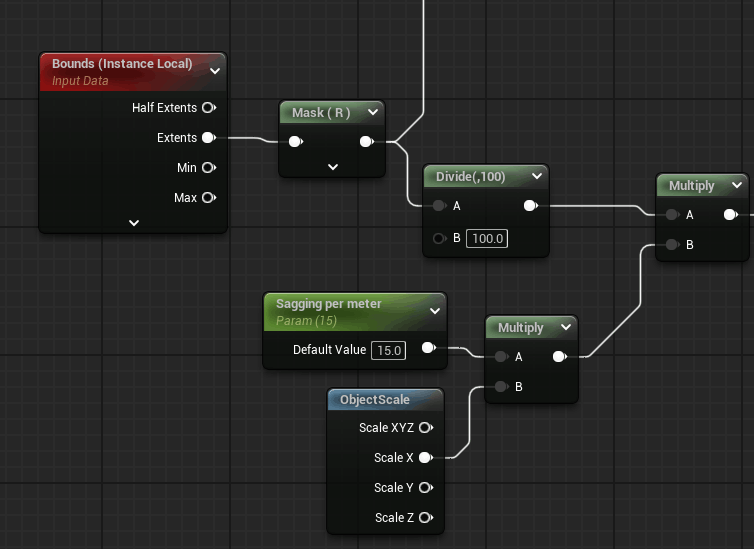
Task: Click the 'Half Extents' label
Action: pos(164,108)
